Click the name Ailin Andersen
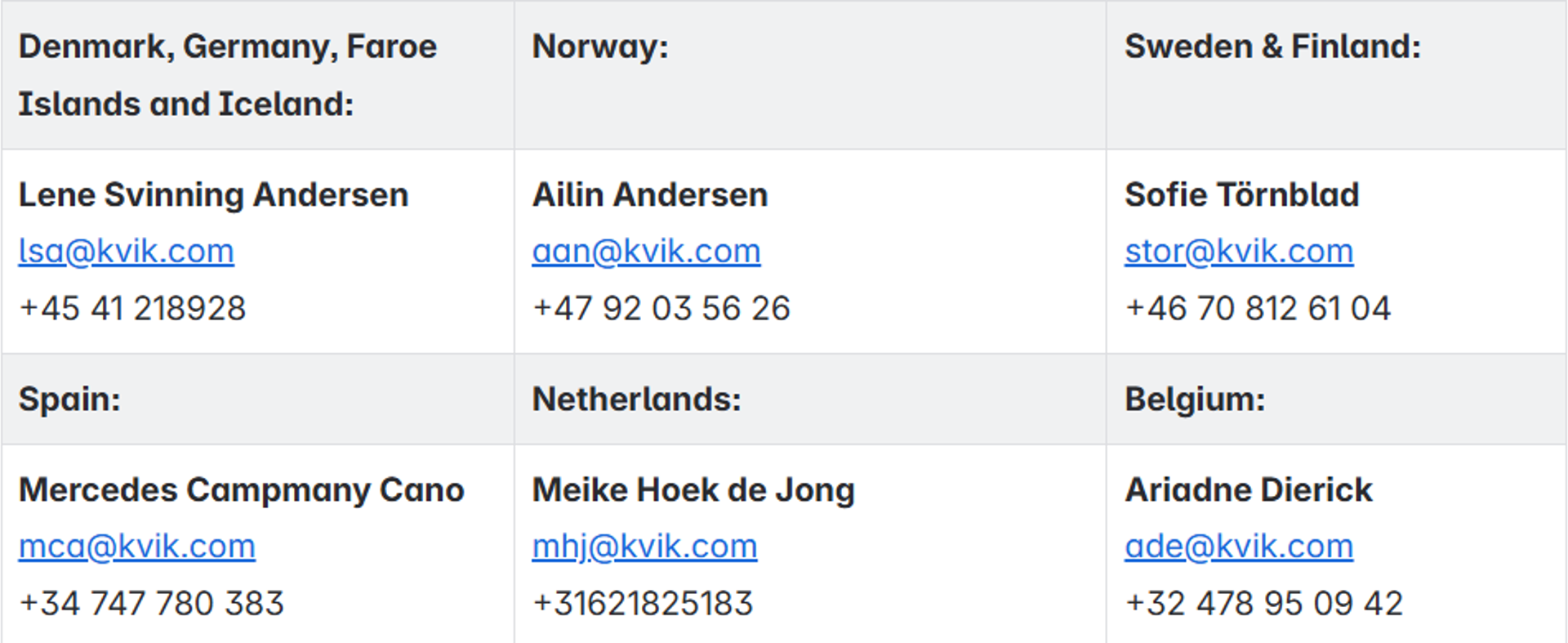Screen dimensions: 1568x643 click(650, 195)
